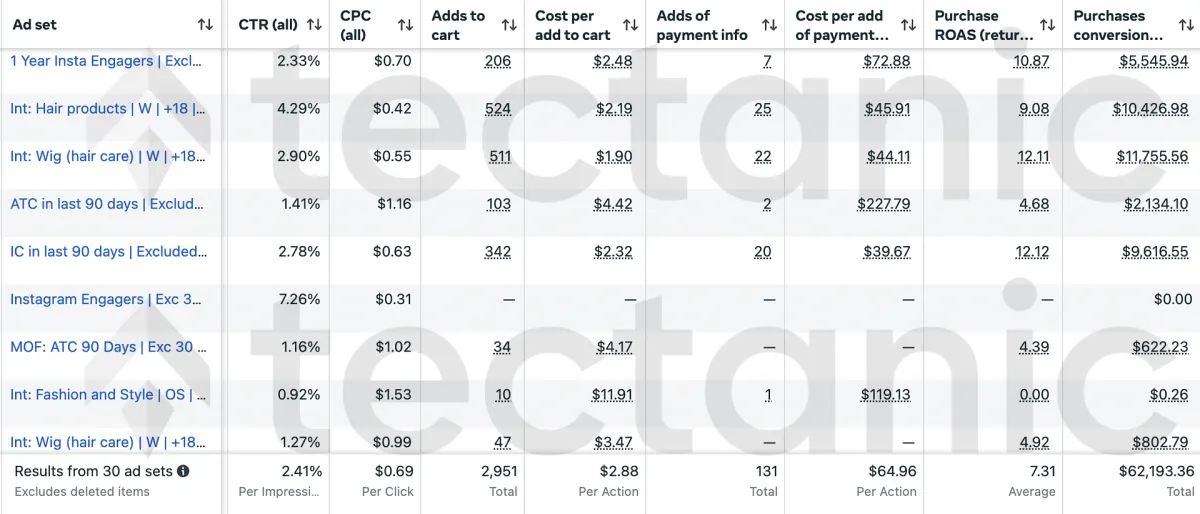The image size is (1200, 514).
Task: Sort Adds of payment info column
Action: click(x=769, y=25)
